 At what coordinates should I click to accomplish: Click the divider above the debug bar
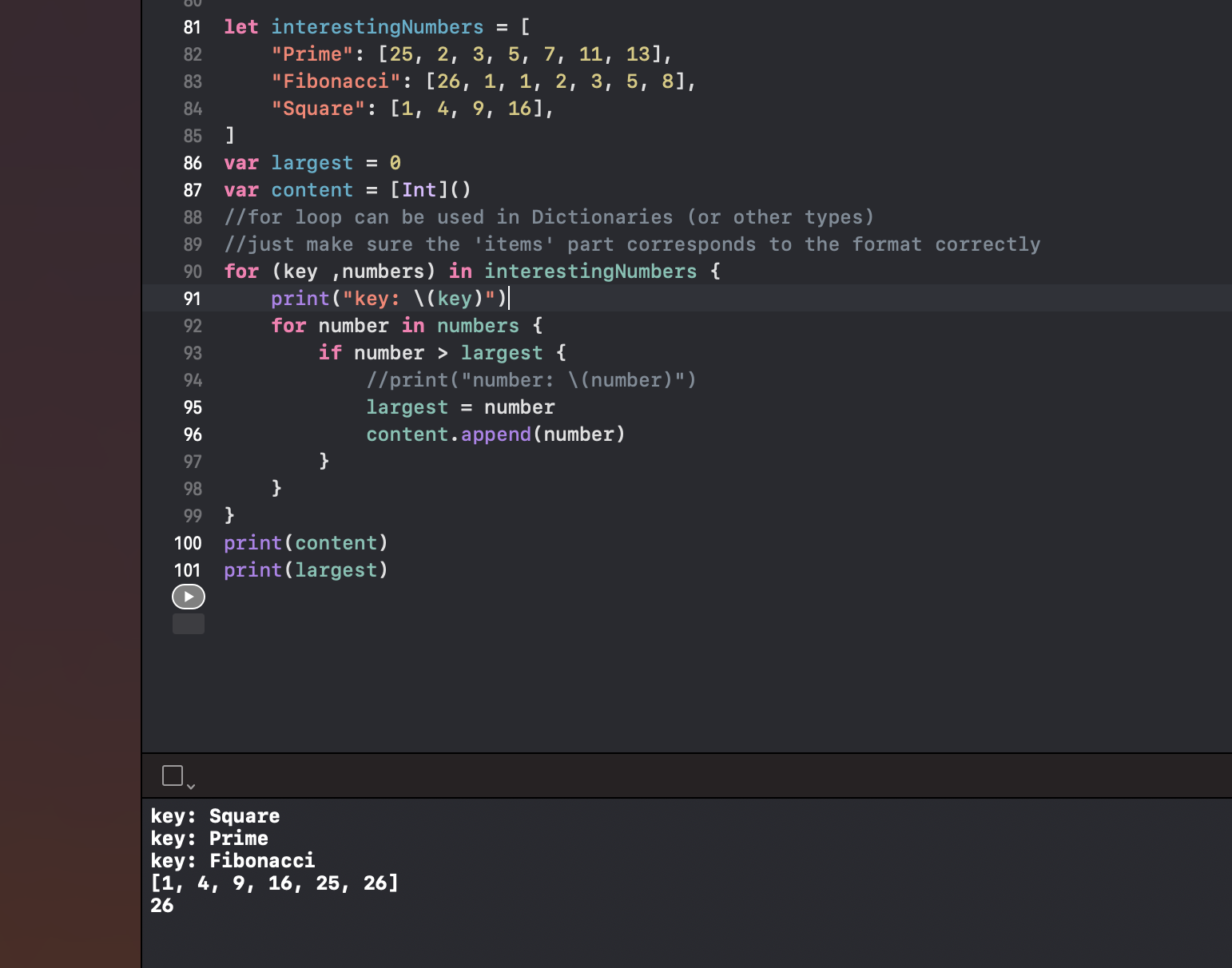tap(687, 753)
